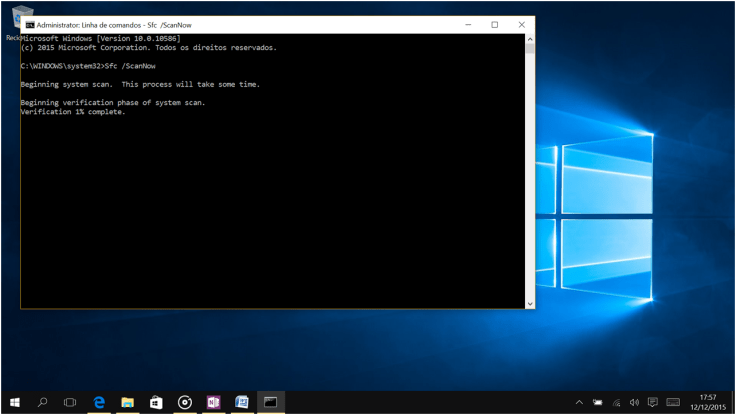Open the Windows Store taskbar icon
This screenshot has width=736, height=415.
coord(156,402)
